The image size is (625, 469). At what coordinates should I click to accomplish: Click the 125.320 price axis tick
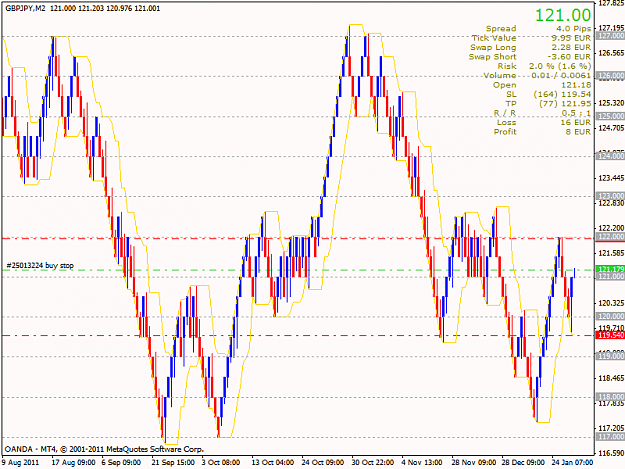coord(611,103)
